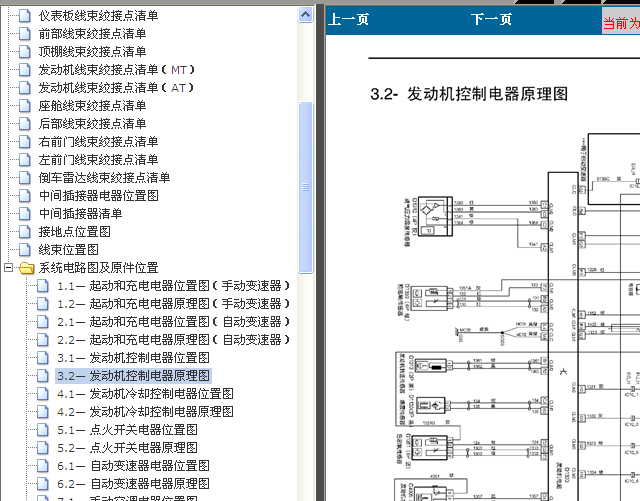
Task: Click the page icon beside 前部线束绞接点清单
Action: tap(24, 34)
